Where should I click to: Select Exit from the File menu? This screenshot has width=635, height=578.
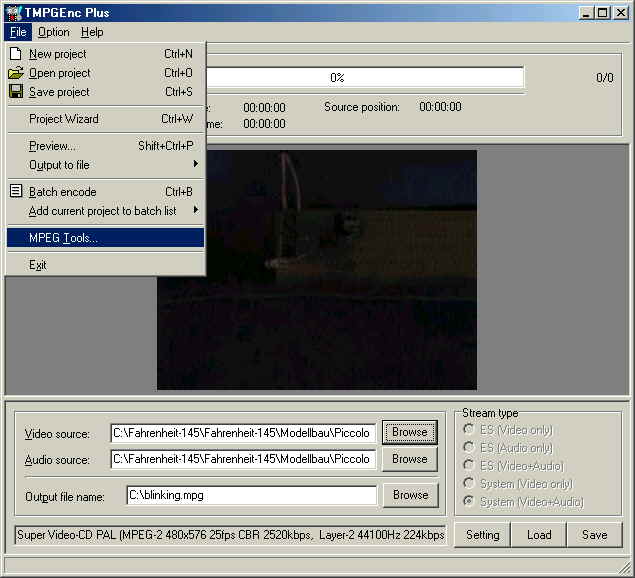point(105,265)
